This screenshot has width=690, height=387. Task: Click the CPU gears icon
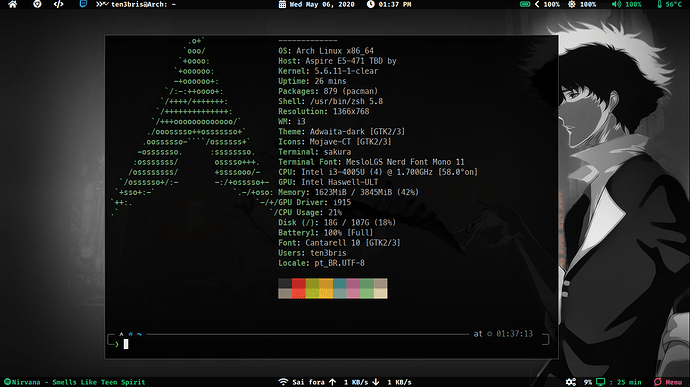(x=571, y=382)
